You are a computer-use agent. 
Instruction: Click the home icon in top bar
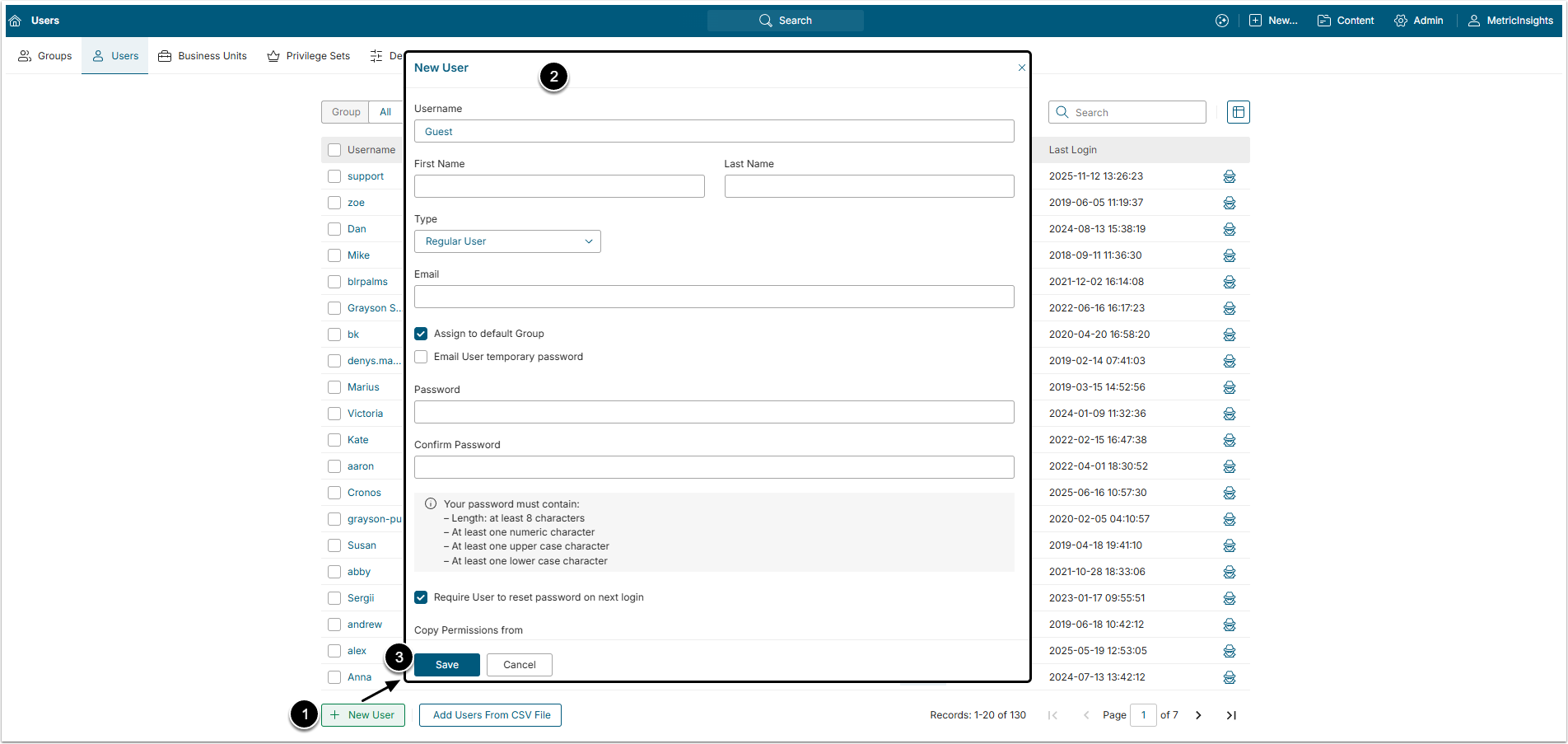click(15, 21)
